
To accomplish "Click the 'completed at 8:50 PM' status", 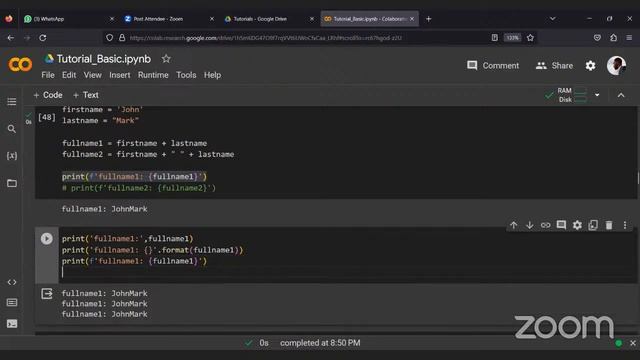I will tap(320, 343).
